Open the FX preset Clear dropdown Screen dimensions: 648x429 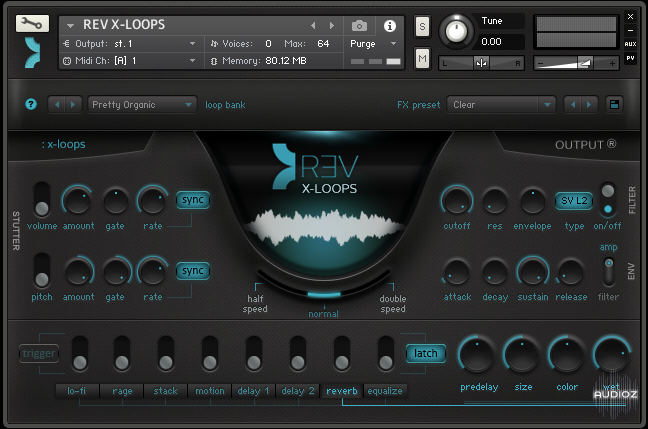point(501,105)
